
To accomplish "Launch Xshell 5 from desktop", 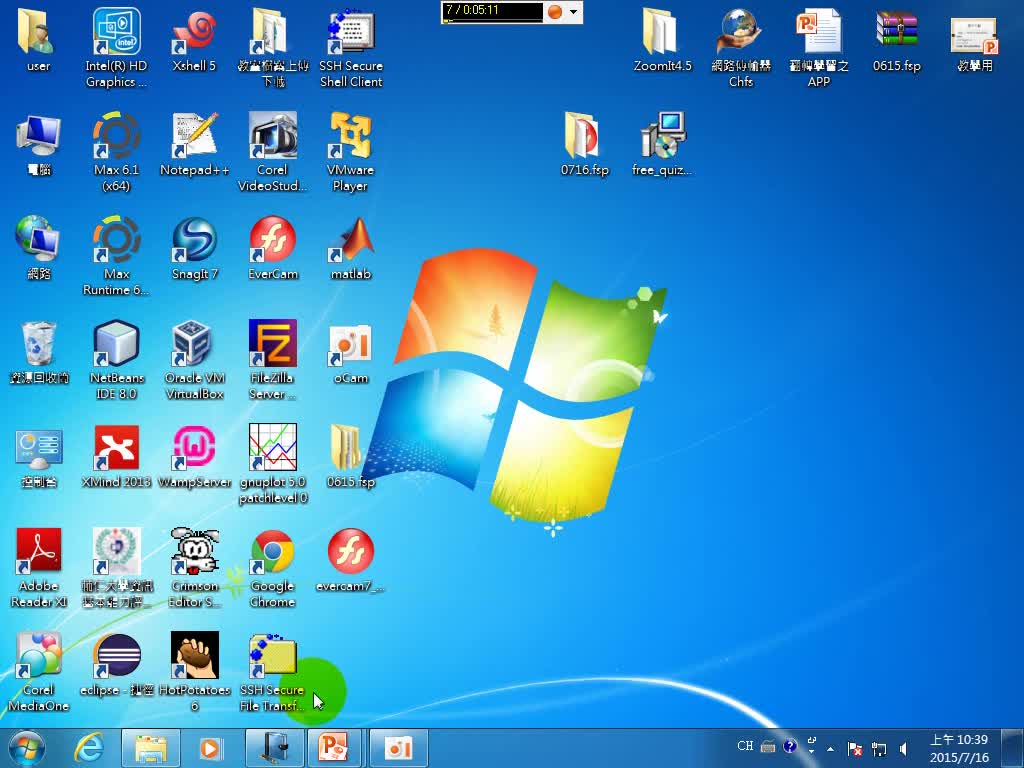I will click(194, 40).
